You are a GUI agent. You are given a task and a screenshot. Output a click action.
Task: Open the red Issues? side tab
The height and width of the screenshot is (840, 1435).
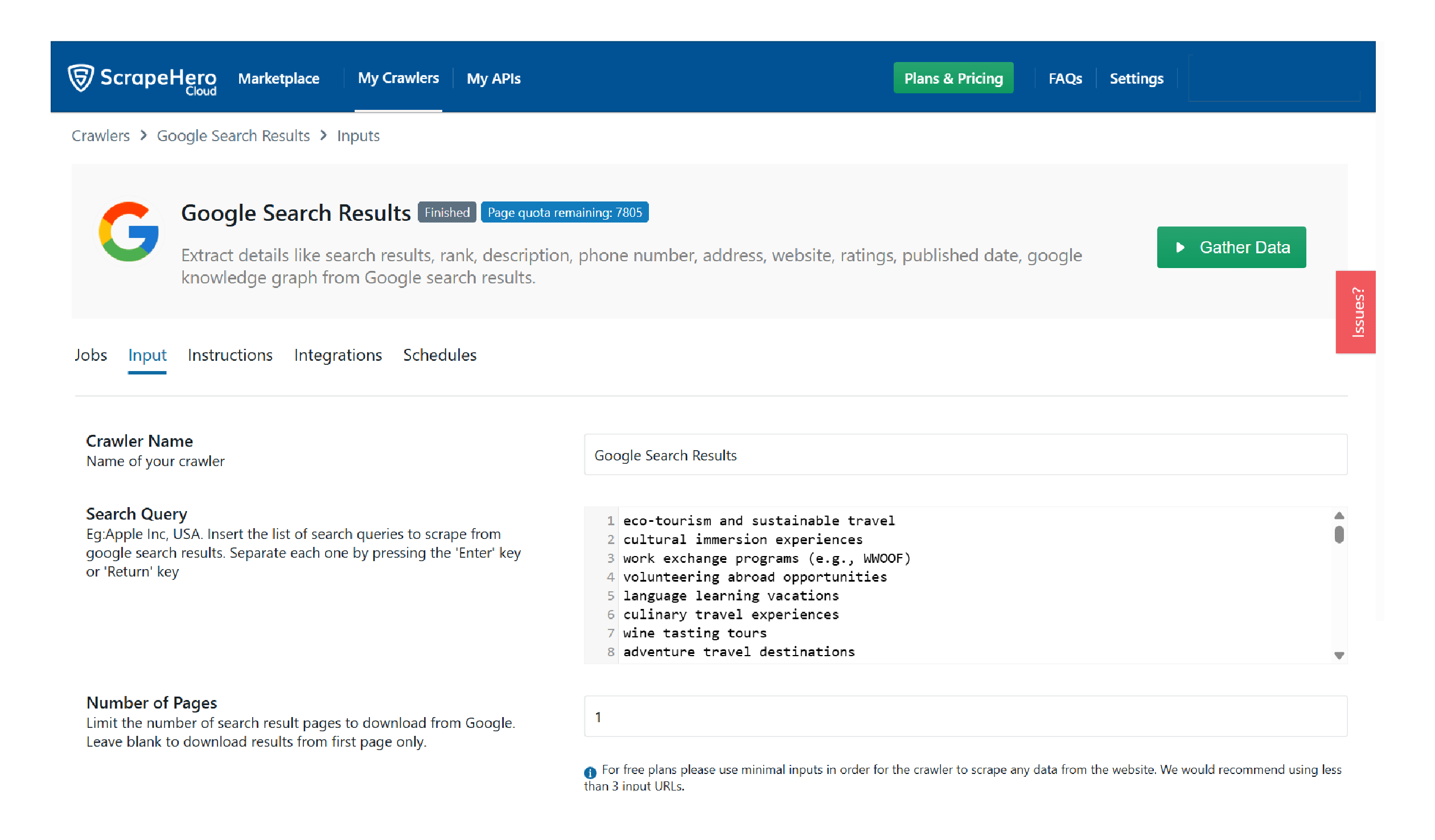[x=1355, y=312]
